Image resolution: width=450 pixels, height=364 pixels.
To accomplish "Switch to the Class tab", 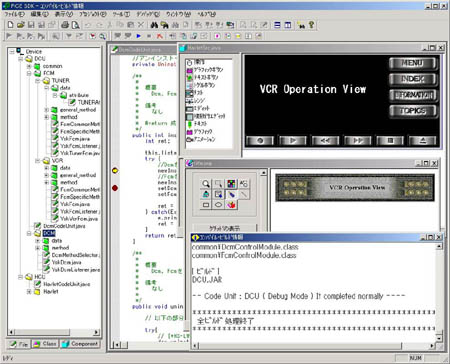I will [x=45, y=344].
